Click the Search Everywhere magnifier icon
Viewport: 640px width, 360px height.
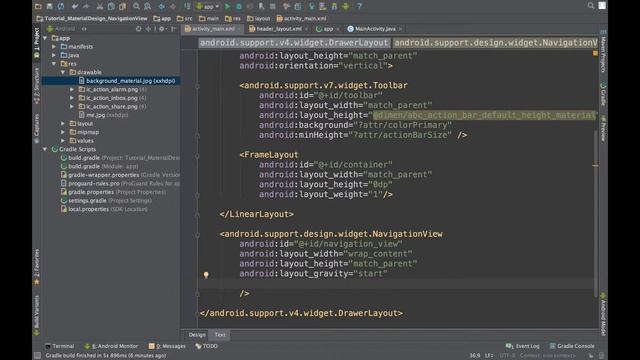point(591,5)
